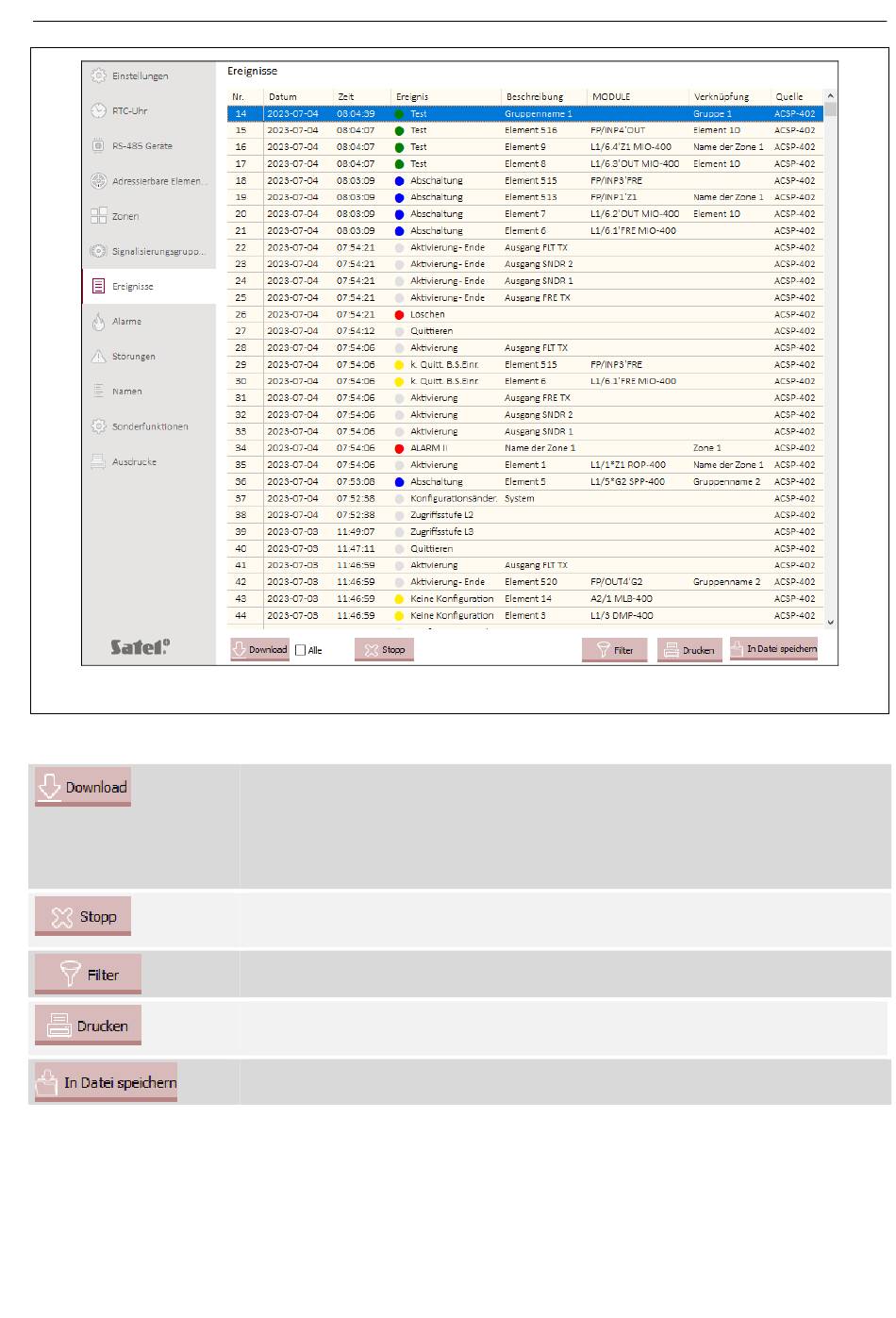Click the Ereignis column header
The height and width of the screenshot is (1318, 896).
coord(445,96)
